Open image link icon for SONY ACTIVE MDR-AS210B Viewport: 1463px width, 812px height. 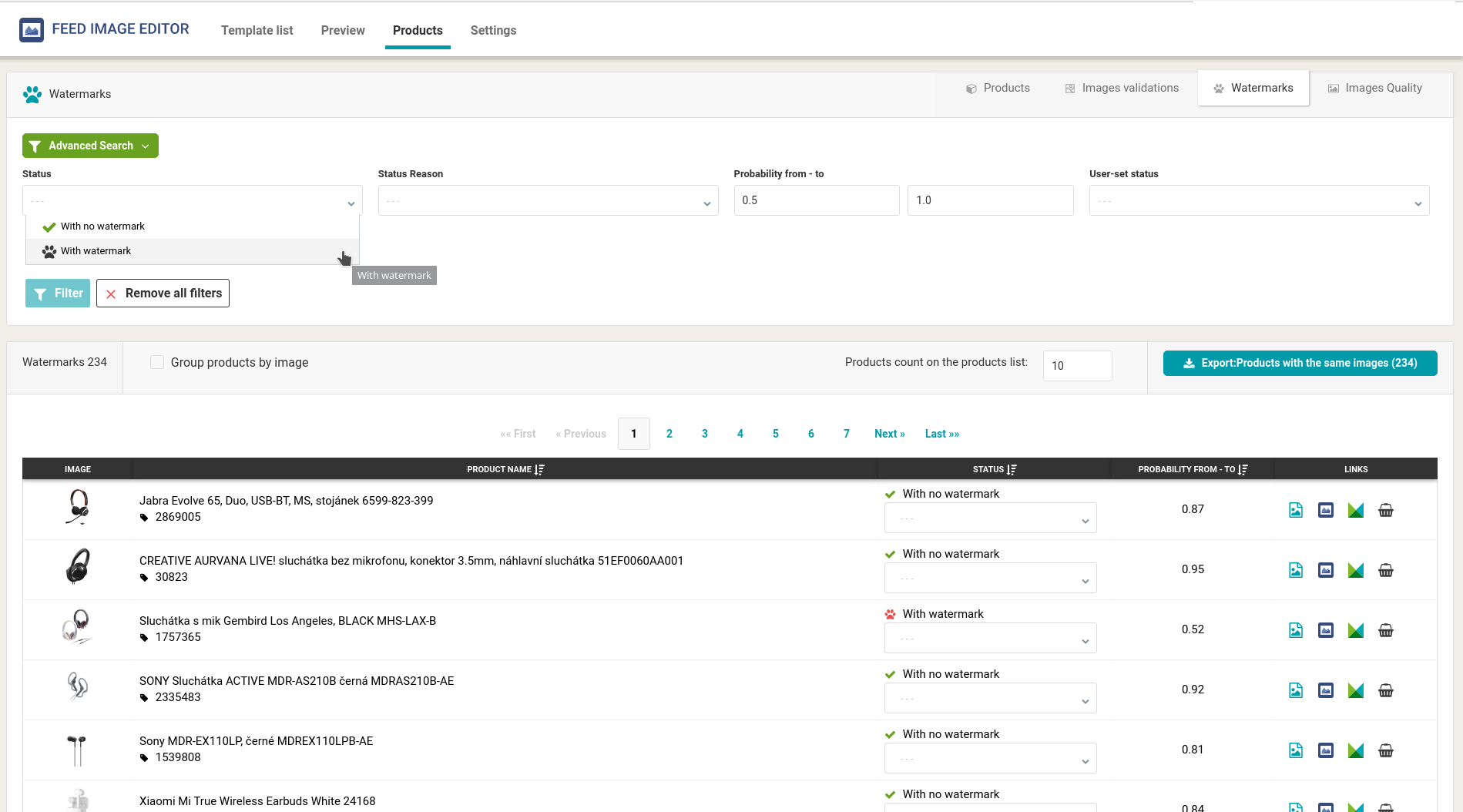pos(1296,690)
